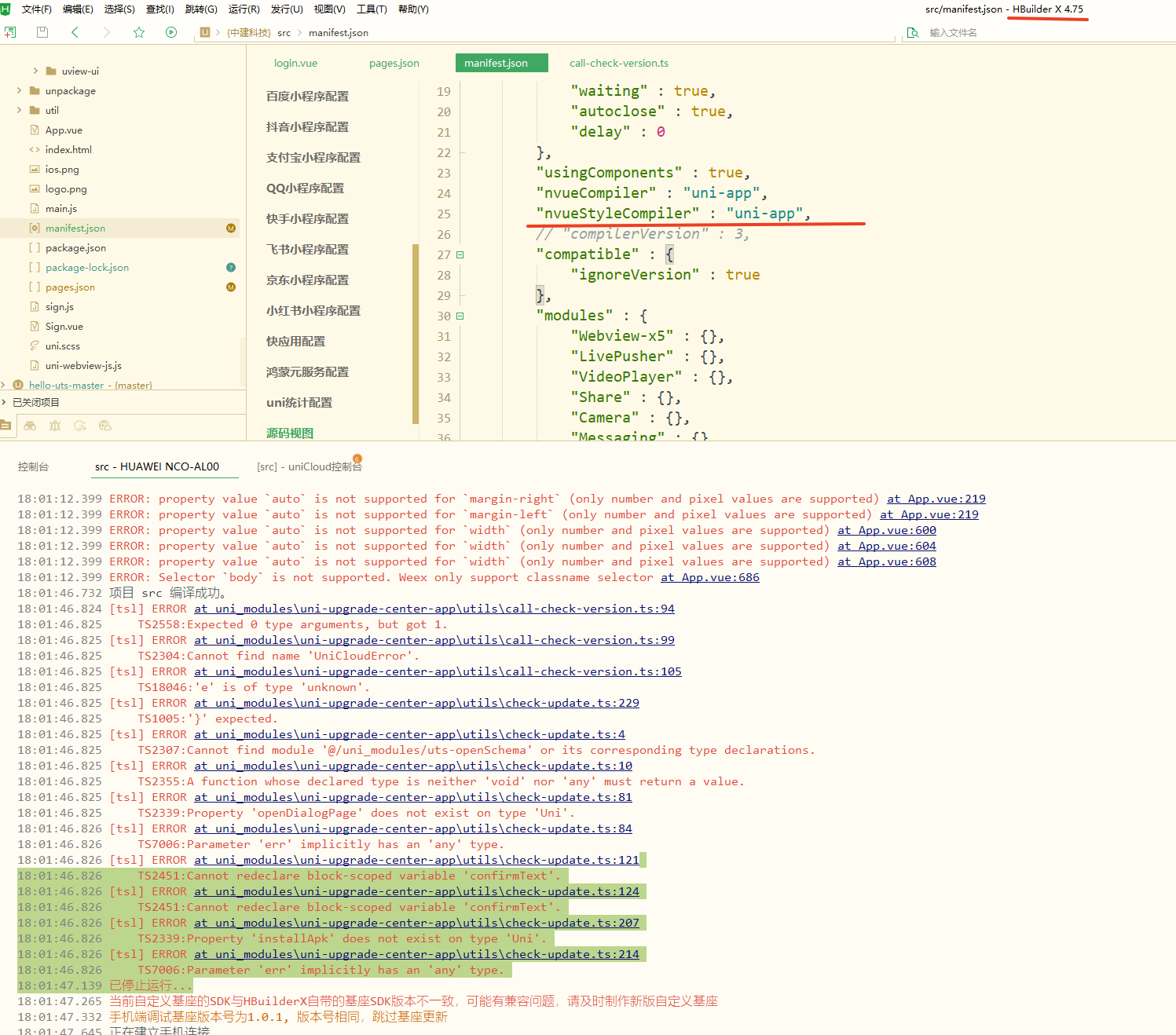1176x1035 pixels.
Task: Open check-update.ts:229 error link
Action: pos(416,703)
